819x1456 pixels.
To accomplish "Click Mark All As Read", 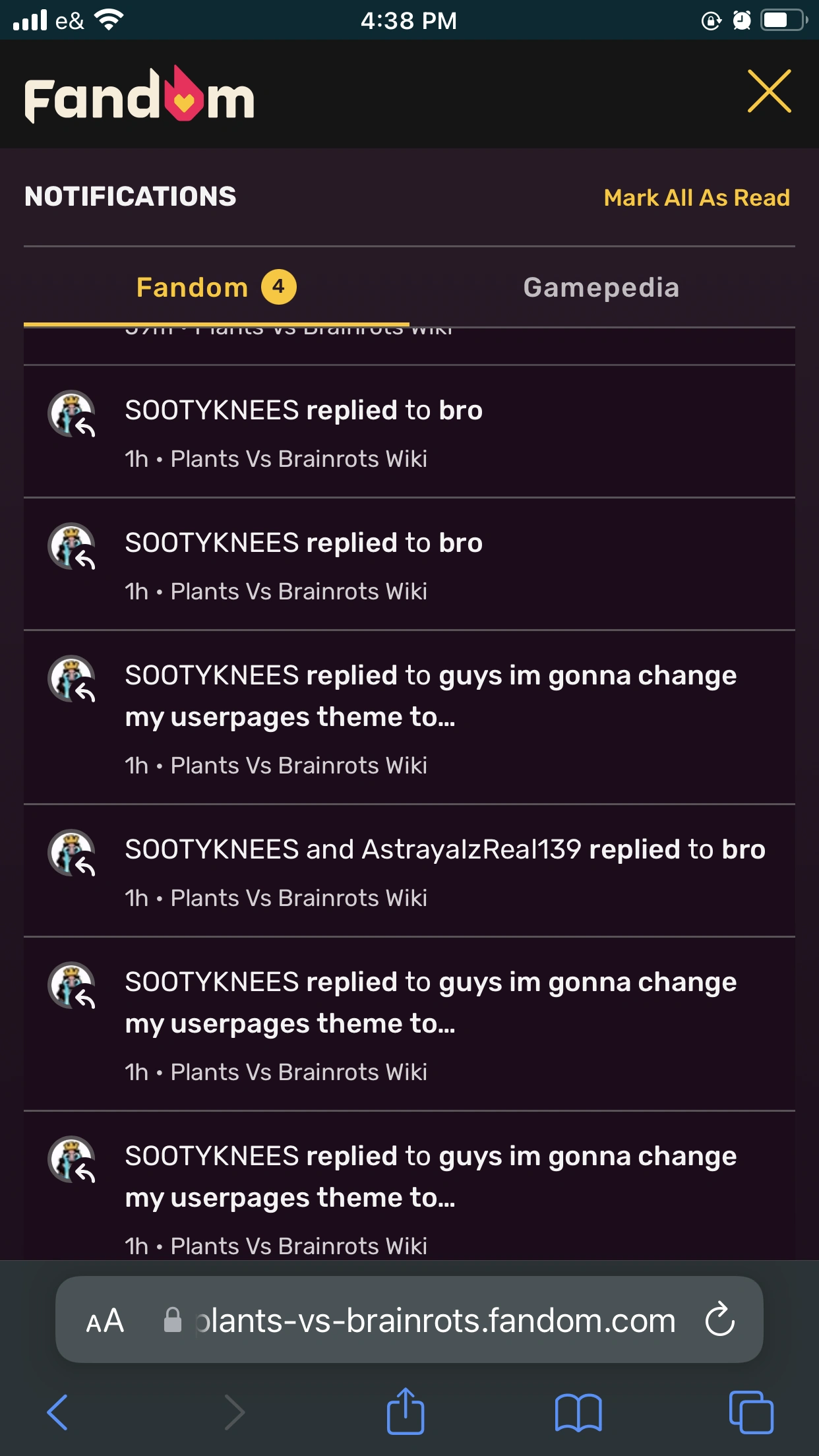I will (x=696, y=198).
